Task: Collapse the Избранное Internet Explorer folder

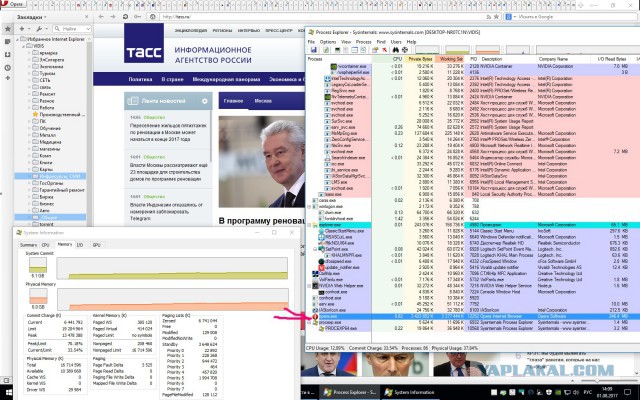Action: [18, 39]
